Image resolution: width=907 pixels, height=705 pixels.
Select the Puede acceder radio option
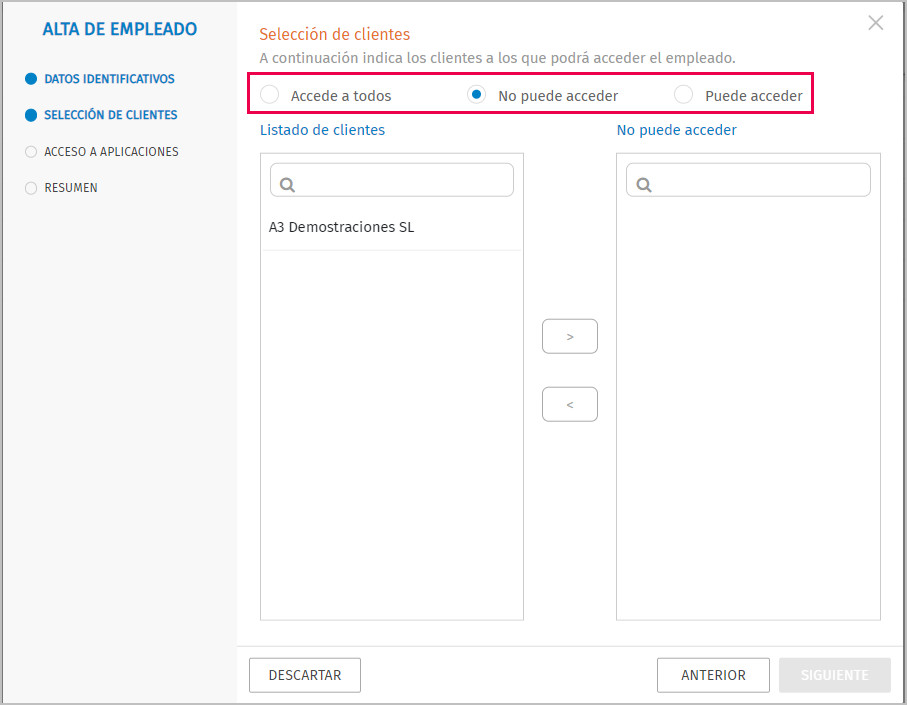tap(683, 94)
